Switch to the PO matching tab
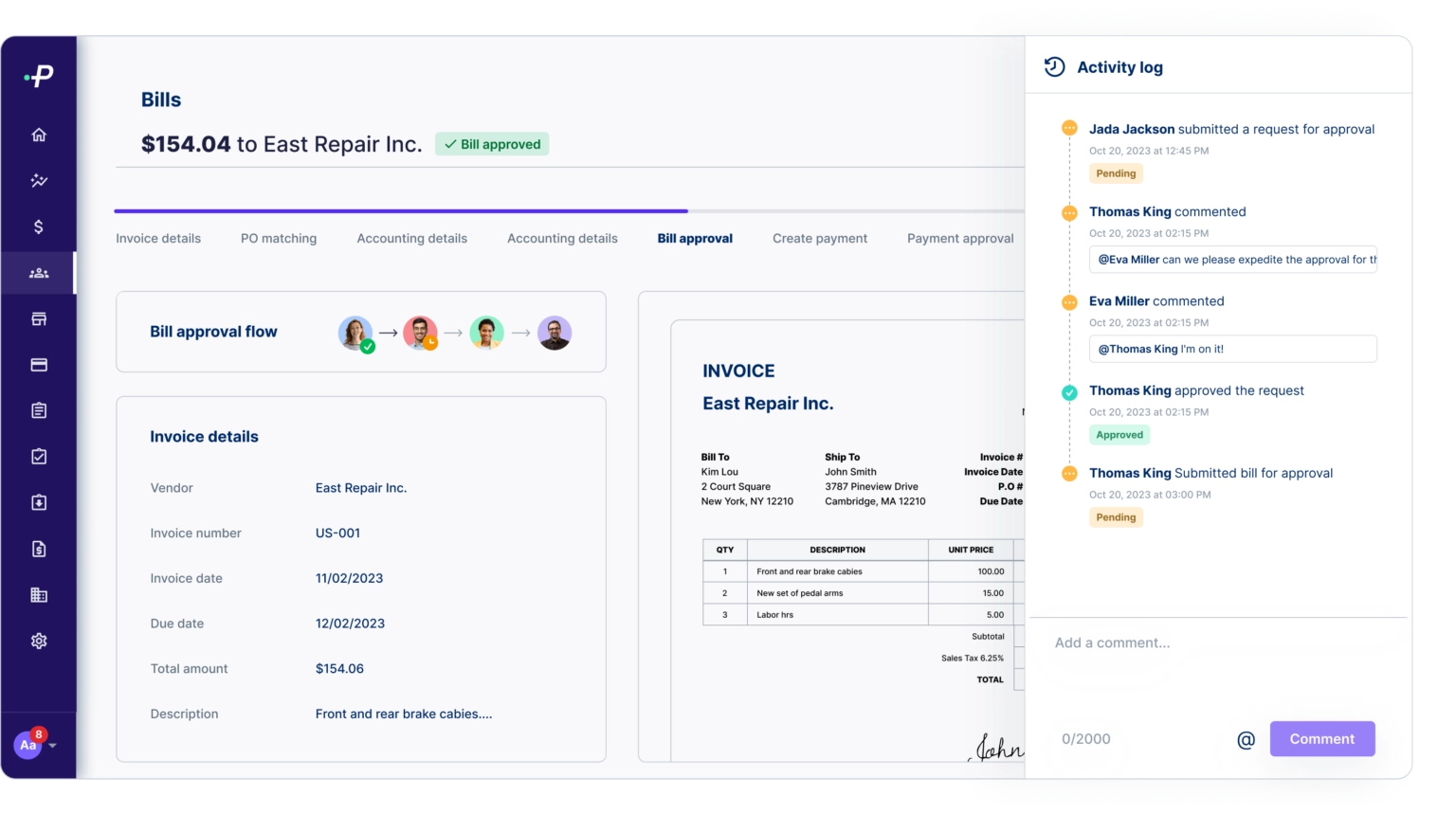1456x814 pixels. pyautogui.click(x=279, y=239)
